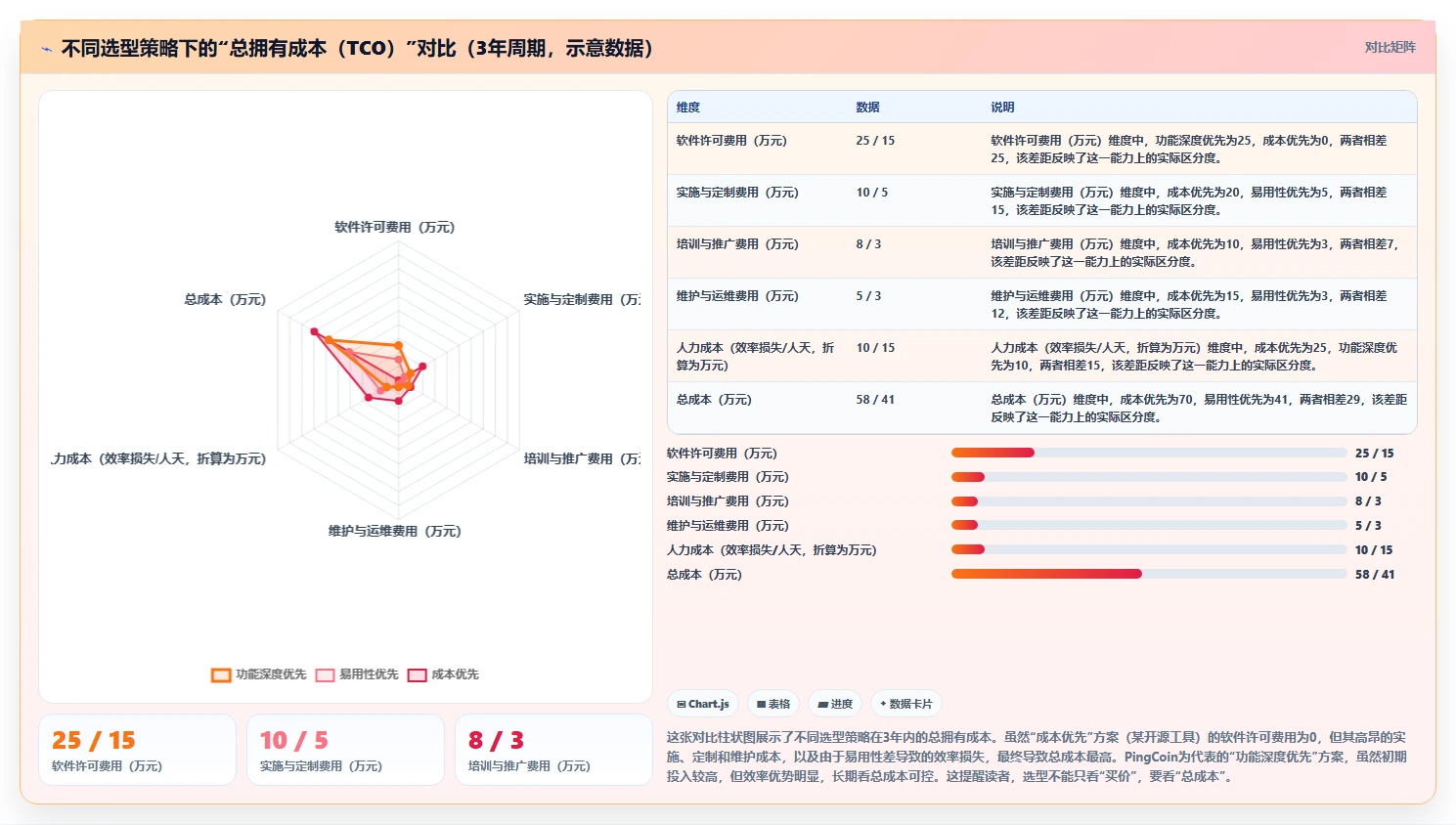The height and width of the screenshot is (825, 1456).
Task: Click table data cell 10 / 5
Action: (872, 193)
